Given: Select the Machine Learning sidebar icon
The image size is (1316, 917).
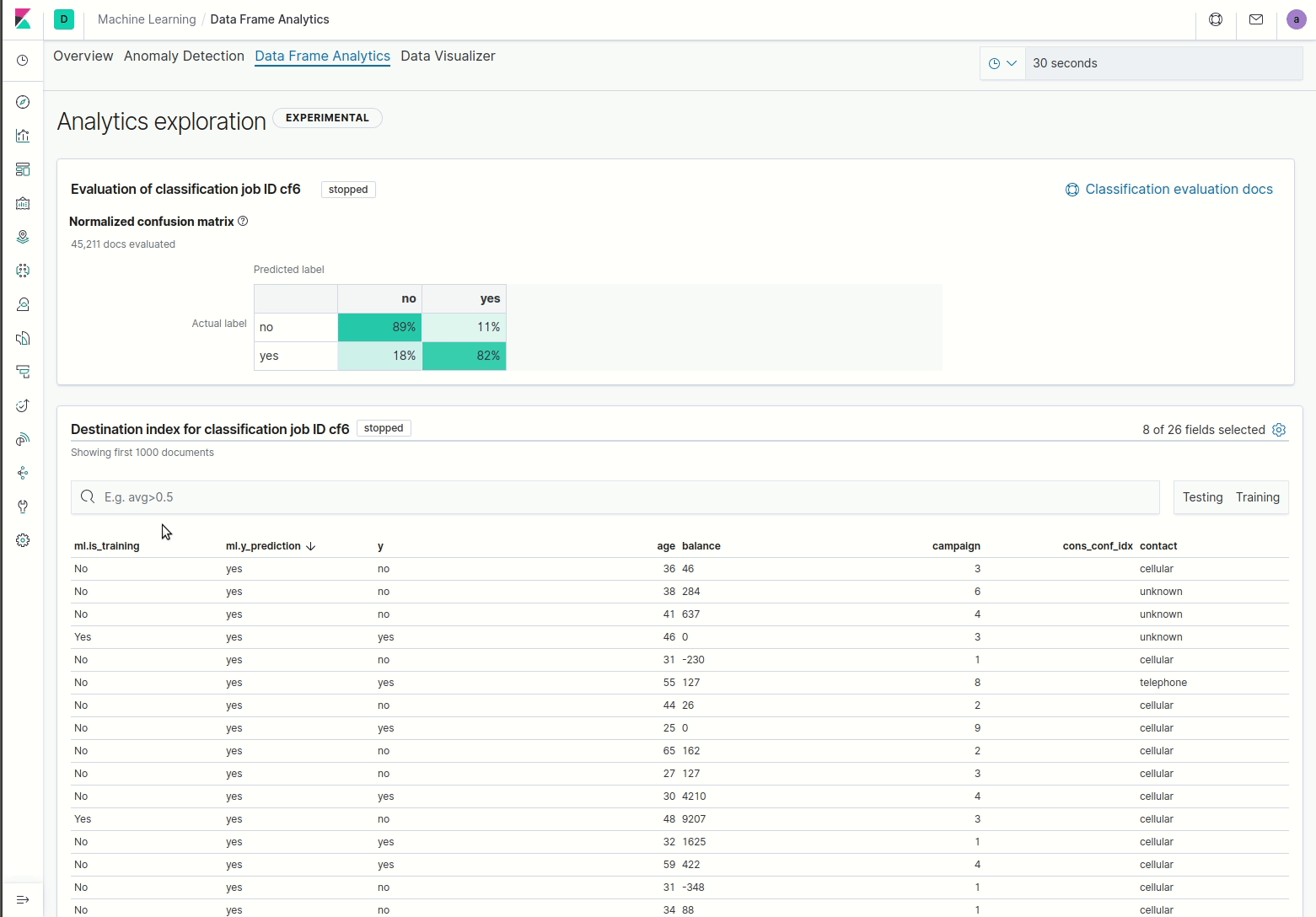Looking at the screenshot, I should (22, 270).
